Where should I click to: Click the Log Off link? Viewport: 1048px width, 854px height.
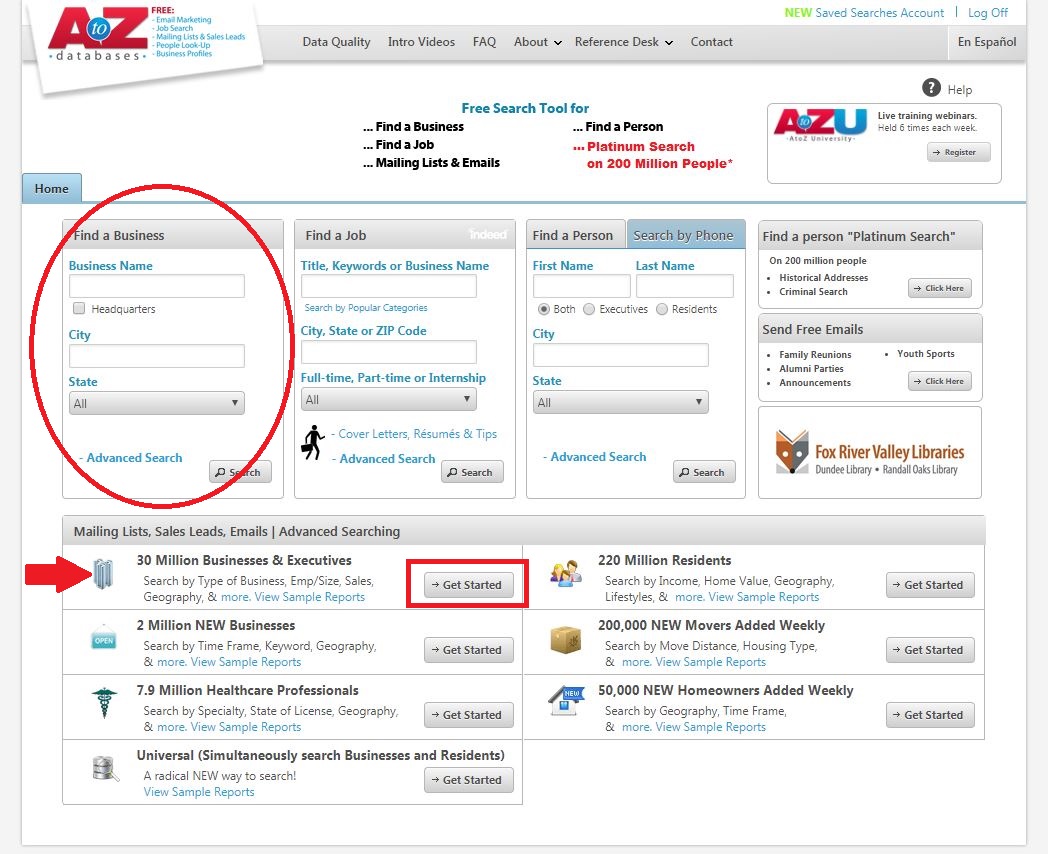(988, 13)
